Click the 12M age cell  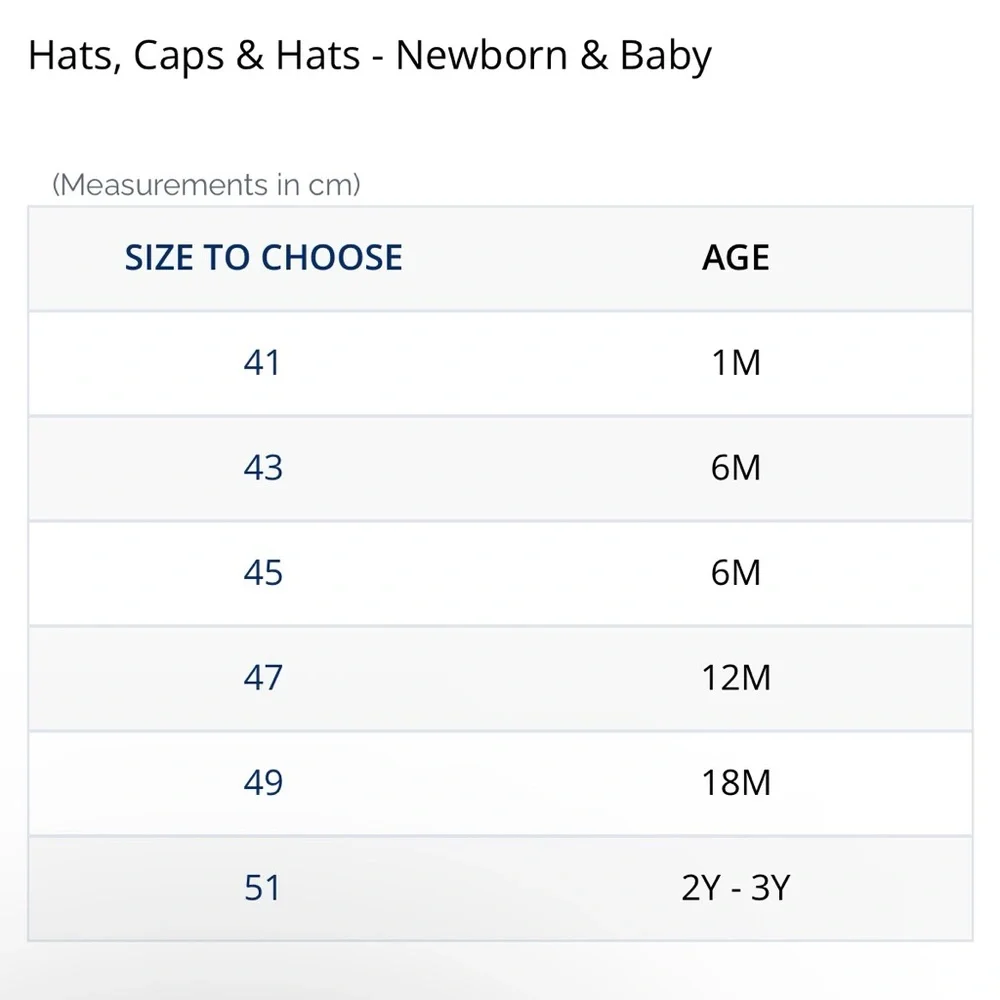coord(736,678)
